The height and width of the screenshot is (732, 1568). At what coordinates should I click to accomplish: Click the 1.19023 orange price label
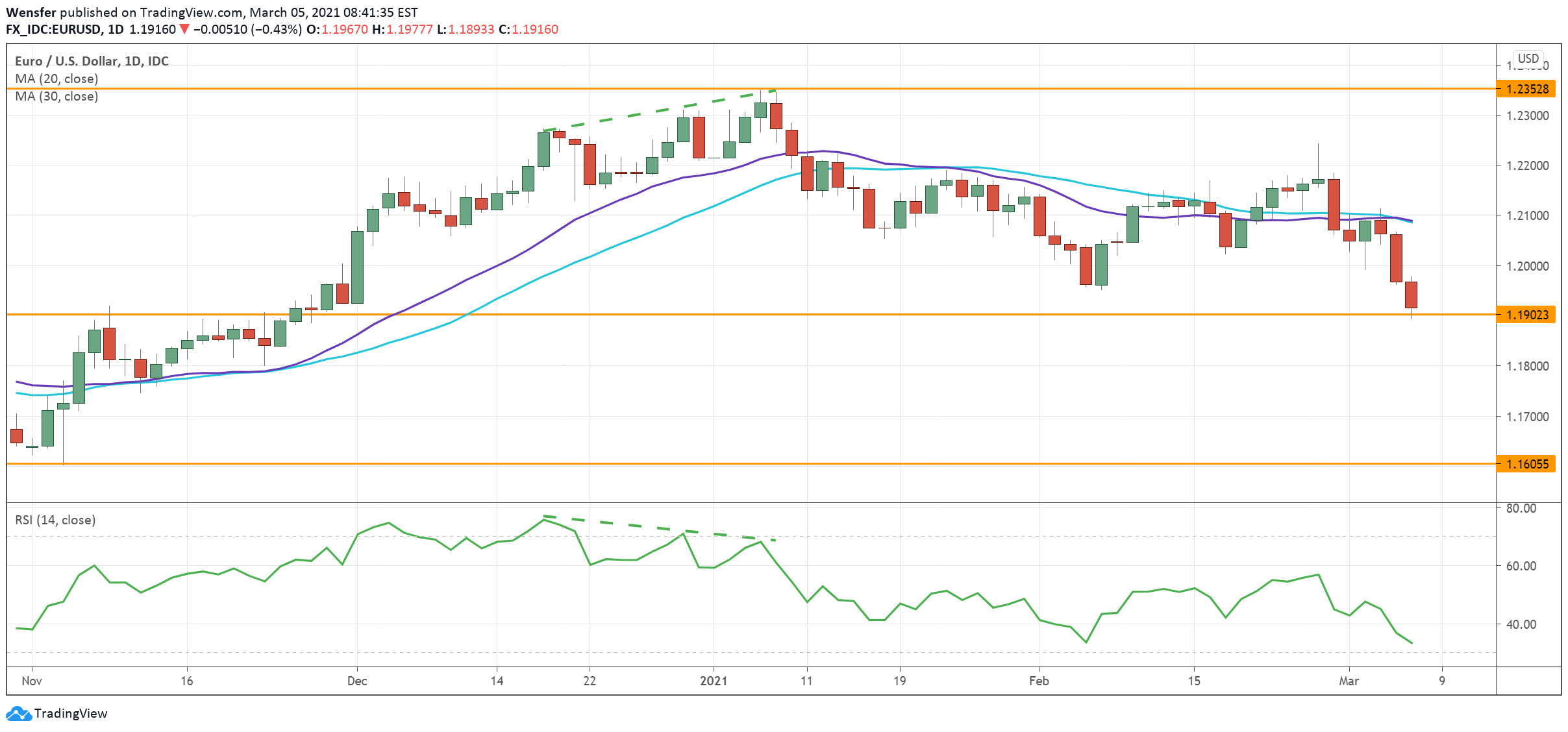click(1526, 315)
